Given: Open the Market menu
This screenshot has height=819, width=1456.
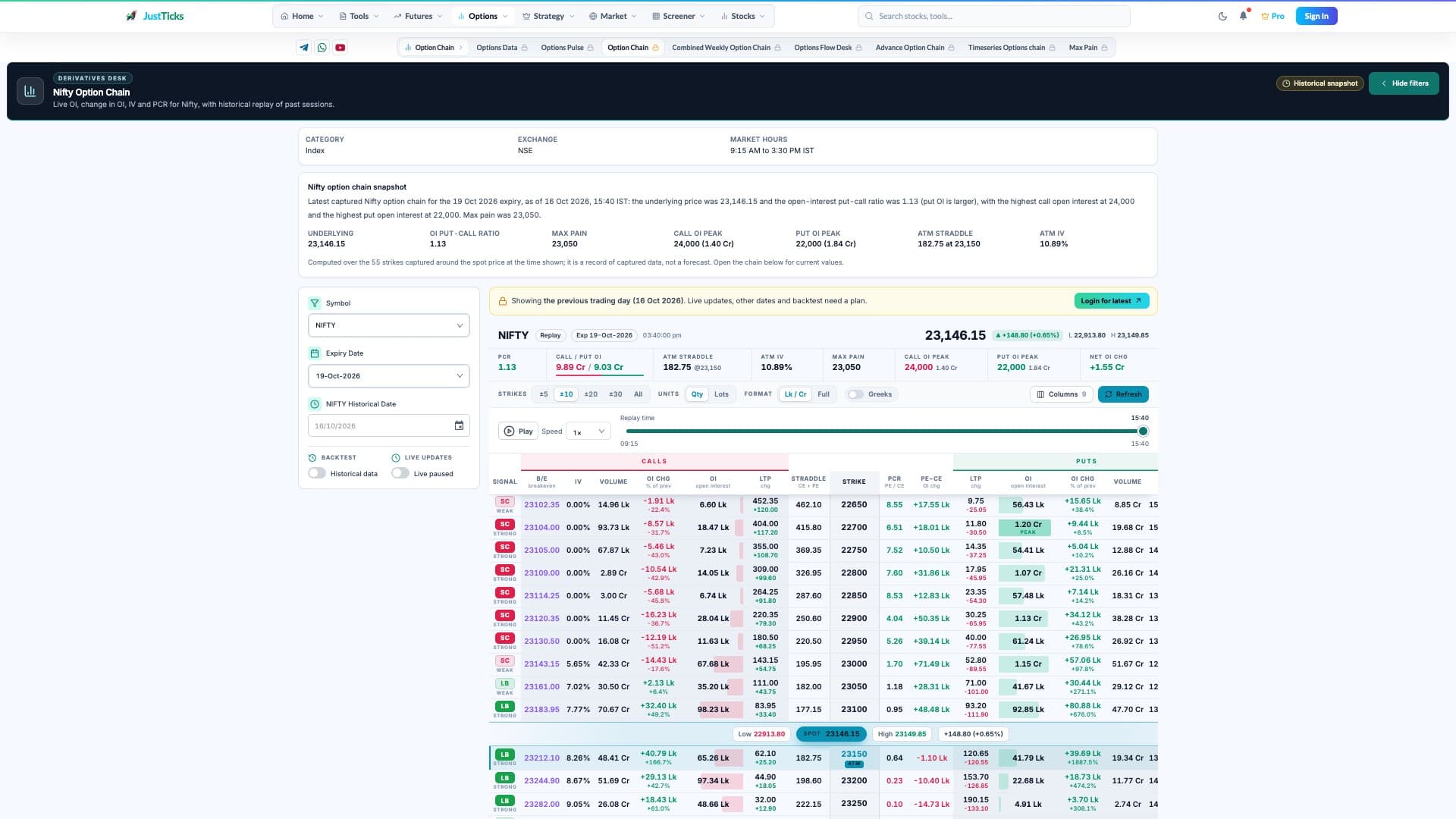Looking at the screenshot, I should pos(613,16).
